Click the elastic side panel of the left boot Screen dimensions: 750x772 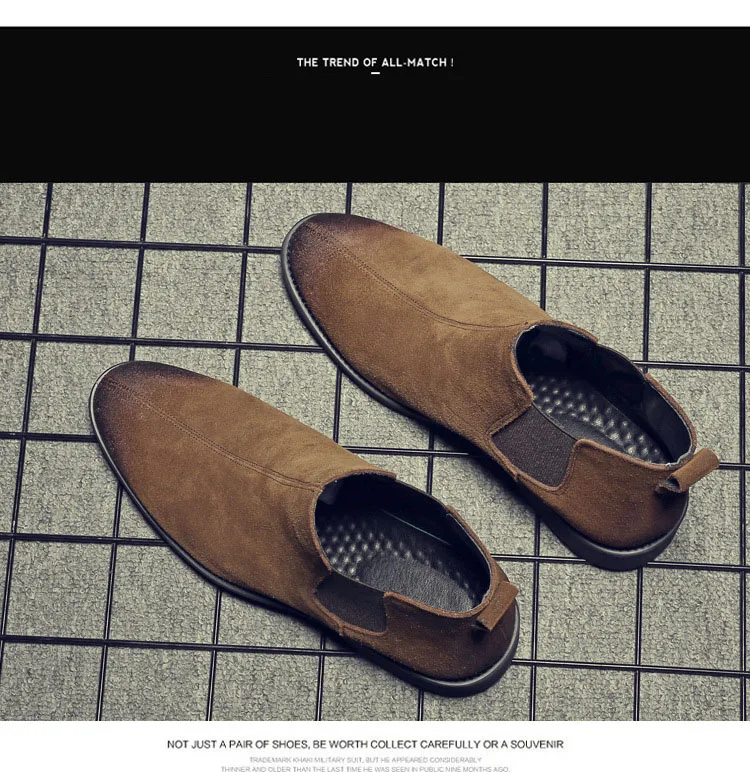tap(350, 603)
